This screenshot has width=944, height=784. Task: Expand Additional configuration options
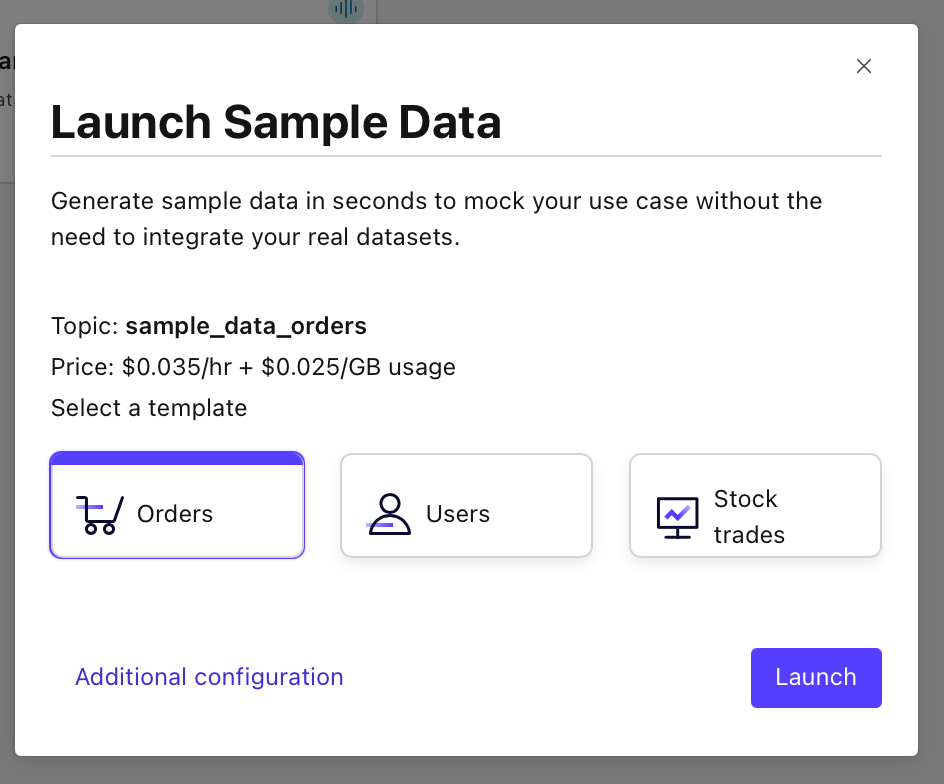[x=209, y=677]
